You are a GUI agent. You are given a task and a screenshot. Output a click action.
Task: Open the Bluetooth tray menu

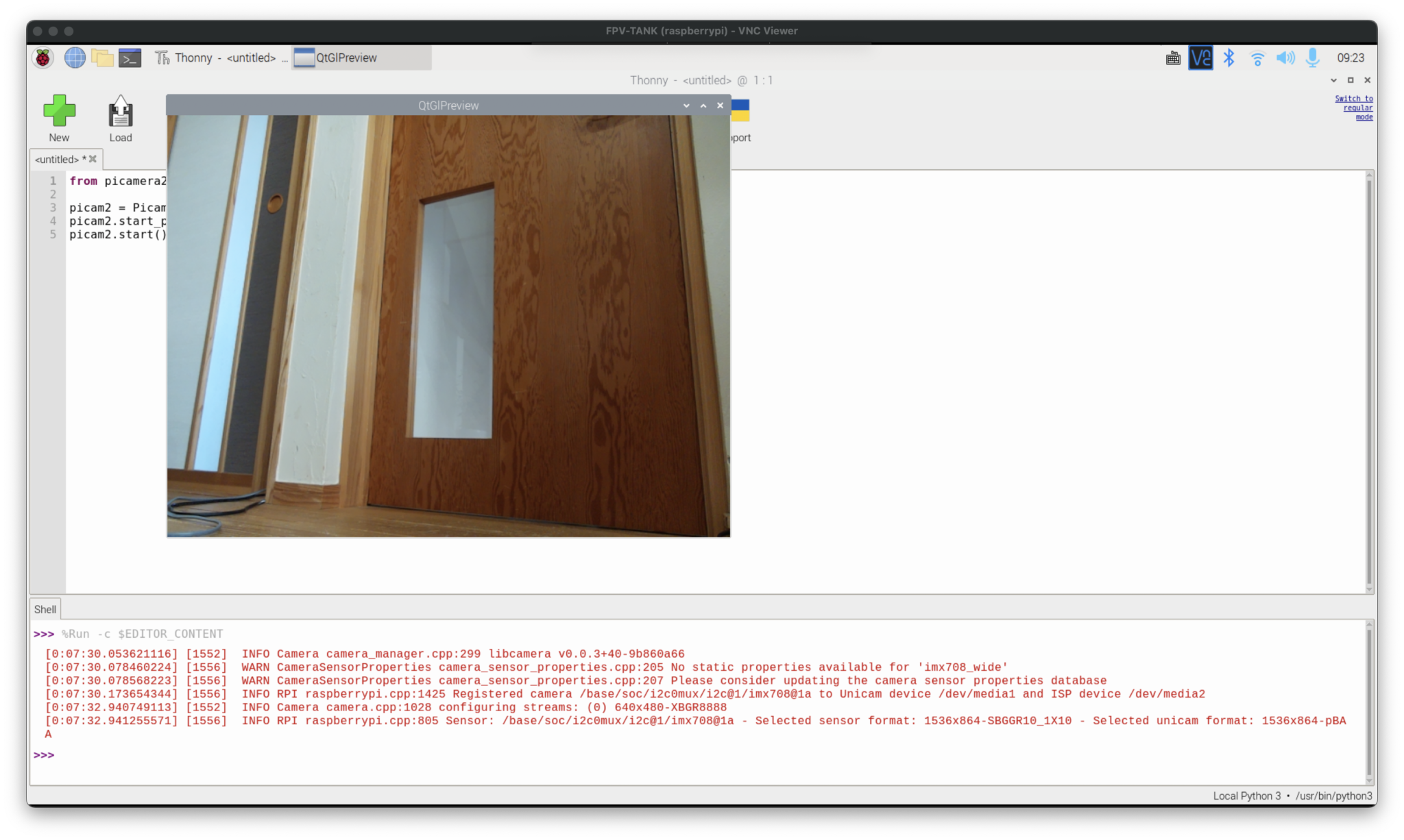coord(1228,58)
